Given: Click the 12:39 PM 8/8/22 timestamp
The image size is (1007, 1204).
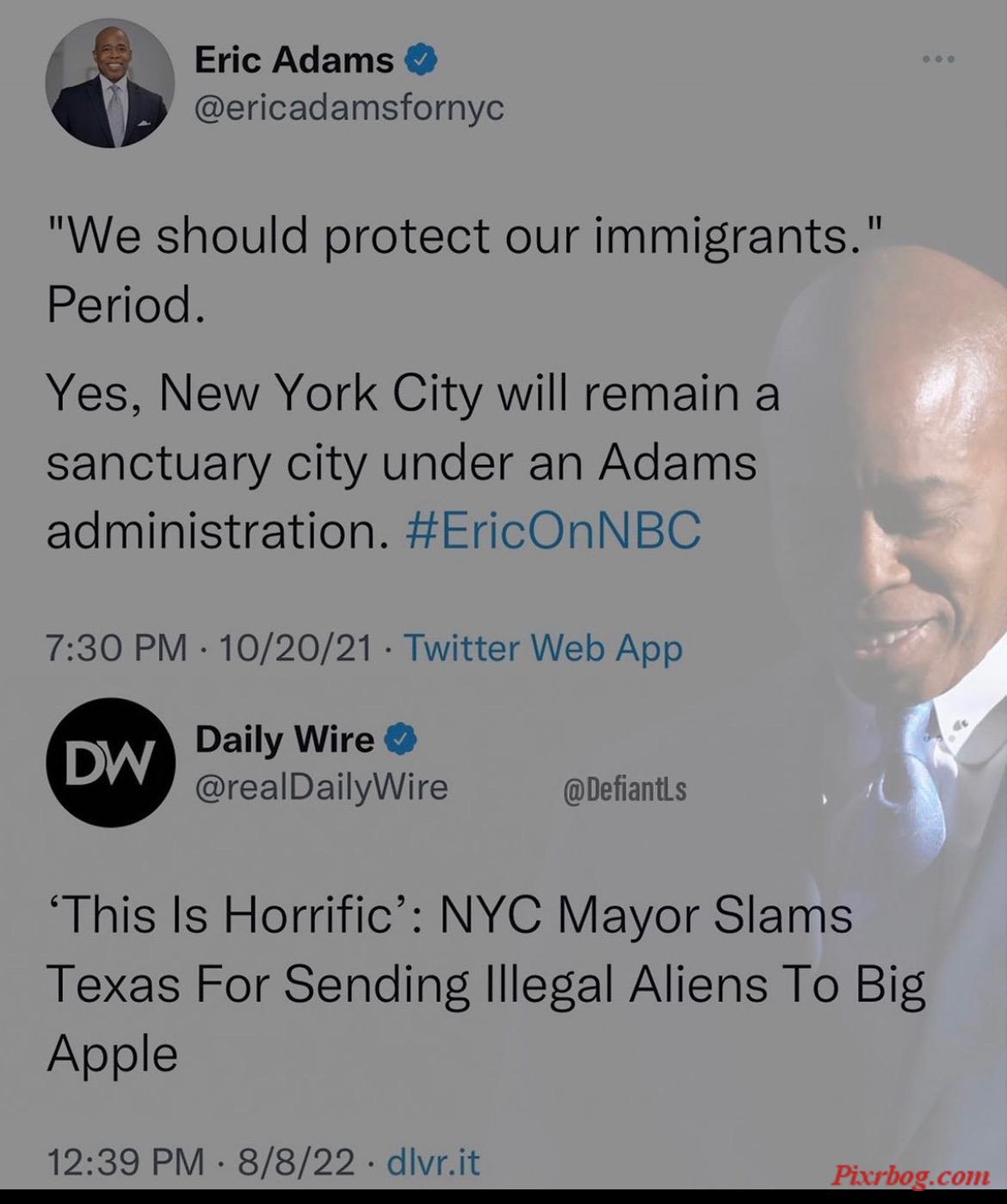Looking at the screenshot, I should [x=200, y=1162].
